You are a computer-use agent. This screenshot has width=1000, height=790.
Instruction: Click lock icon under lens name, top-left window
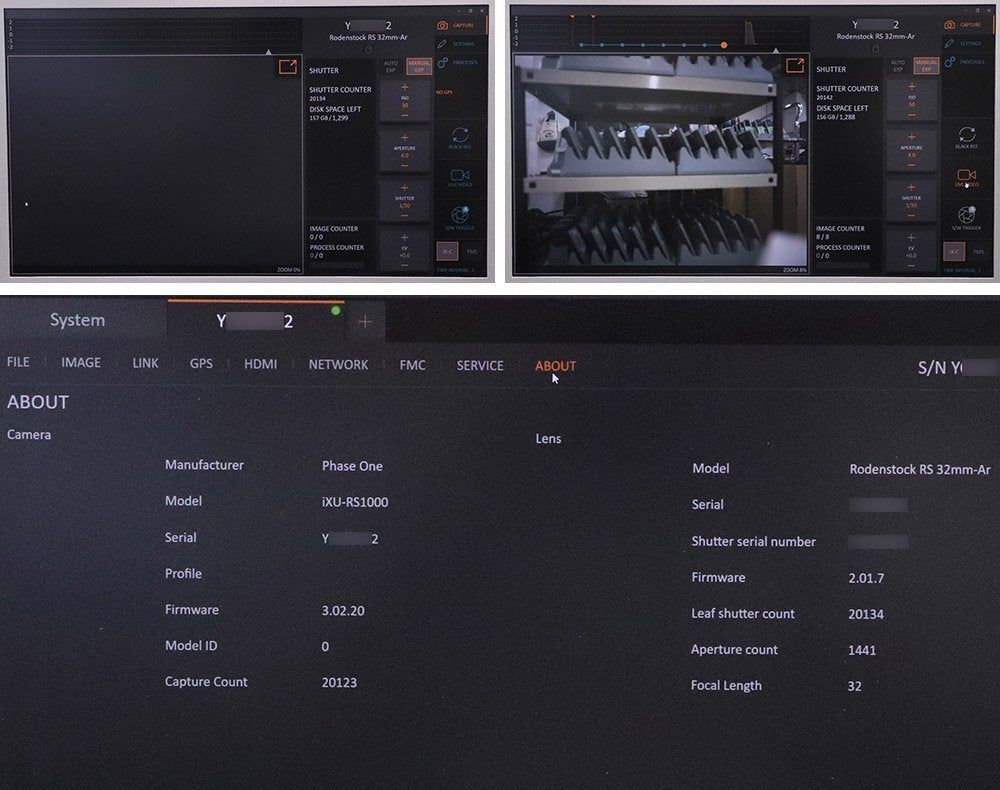368,50
